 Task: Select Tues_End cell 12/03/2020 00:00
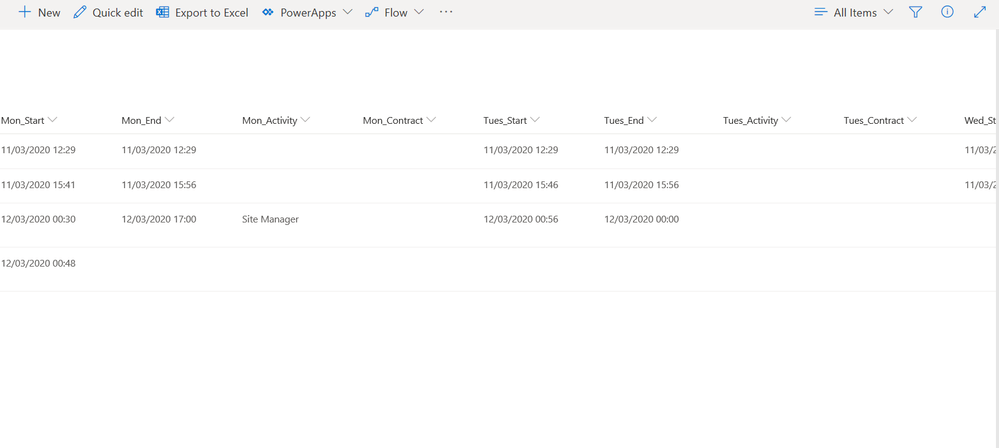(x=642, y=219)
